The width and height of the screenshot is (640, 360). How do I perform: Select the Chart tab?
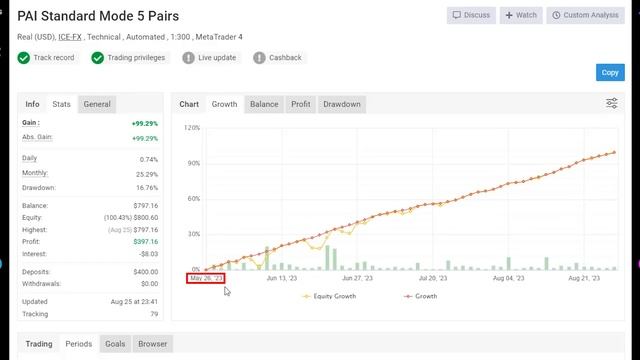pyautogui.click(x=189, y=104)
